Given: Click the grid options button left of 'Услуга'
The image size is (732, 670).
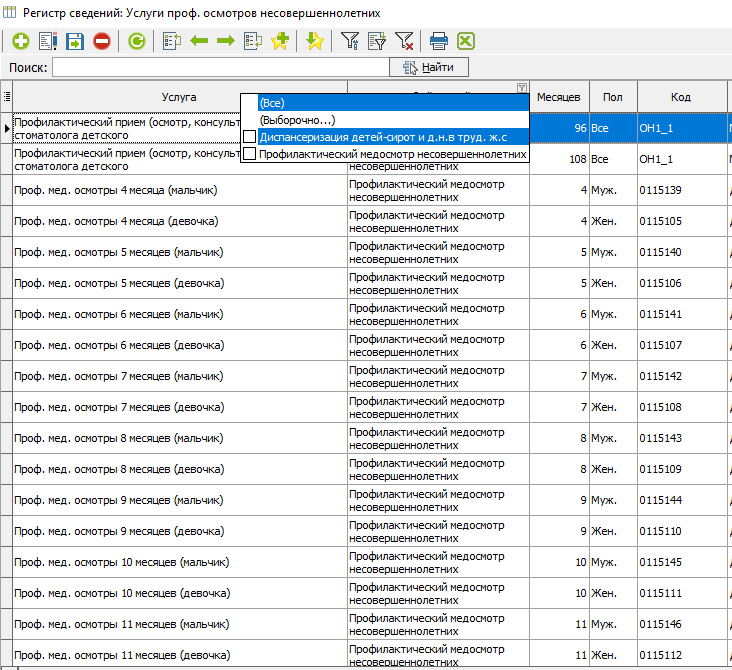Looking at the screenshot, I should click(x=7, y=97).
